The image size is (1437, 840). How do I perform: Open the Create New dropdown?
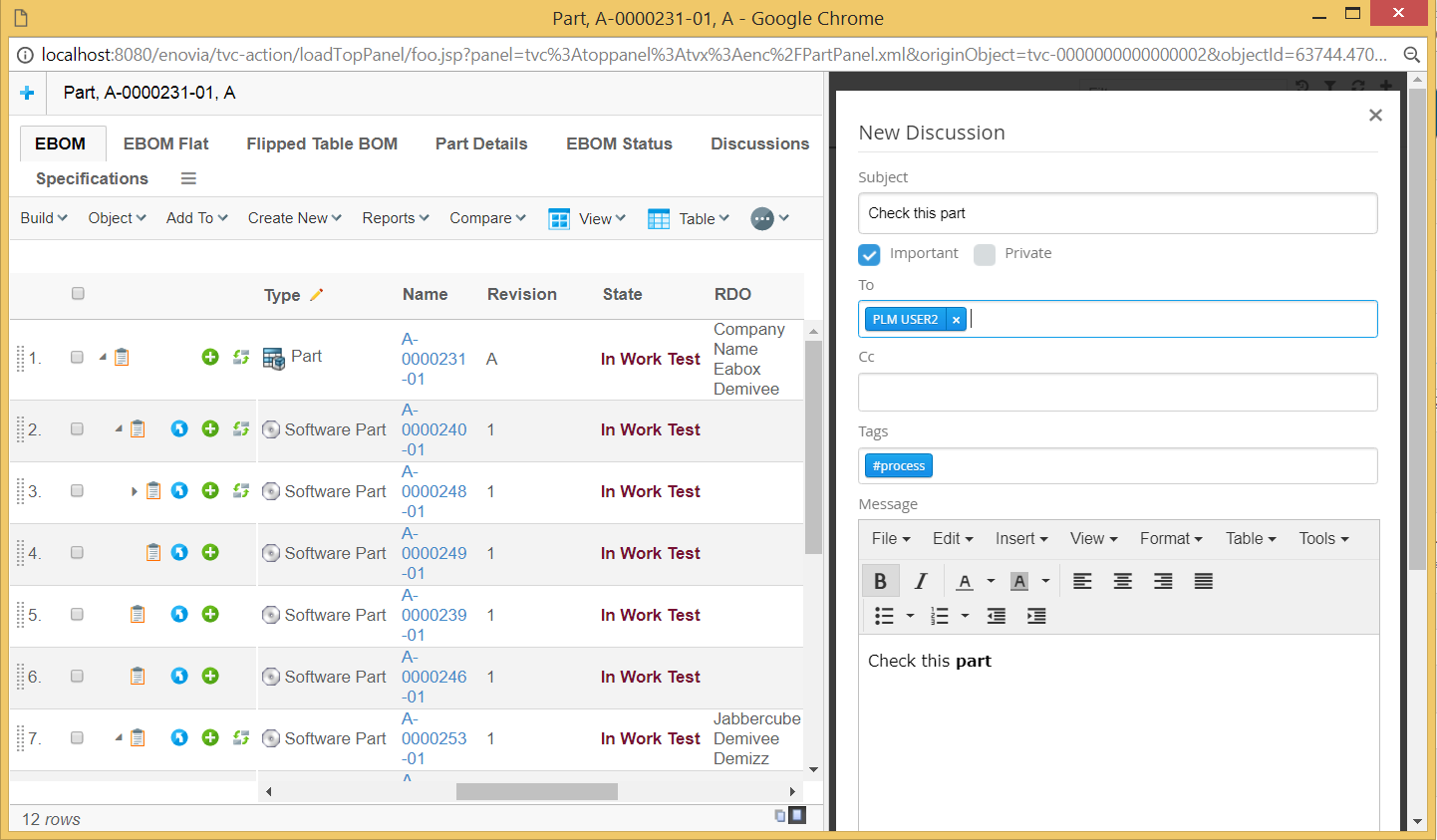tap(294, 217)
